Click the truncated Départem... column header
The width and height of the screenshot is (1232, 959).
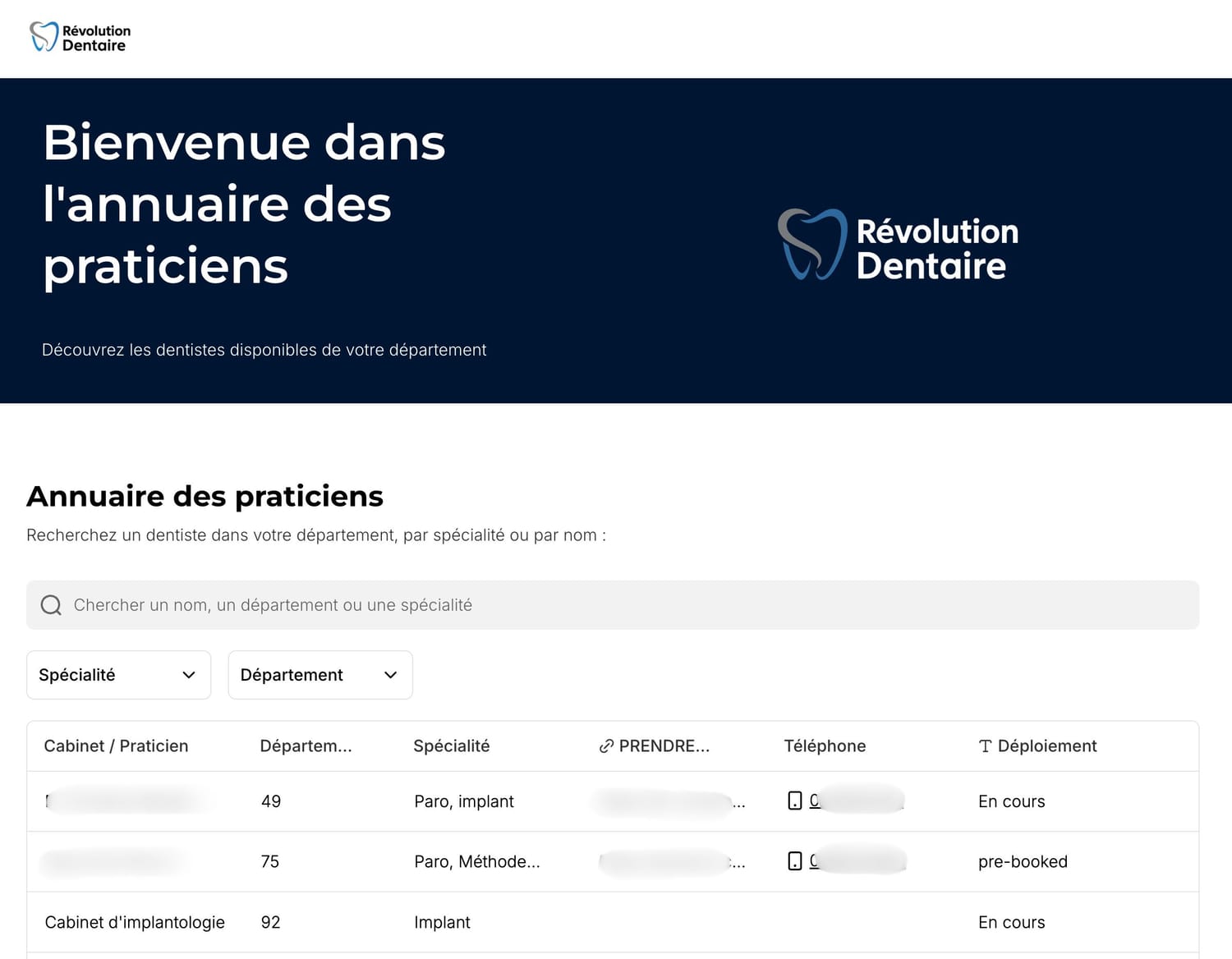(306, 746)
